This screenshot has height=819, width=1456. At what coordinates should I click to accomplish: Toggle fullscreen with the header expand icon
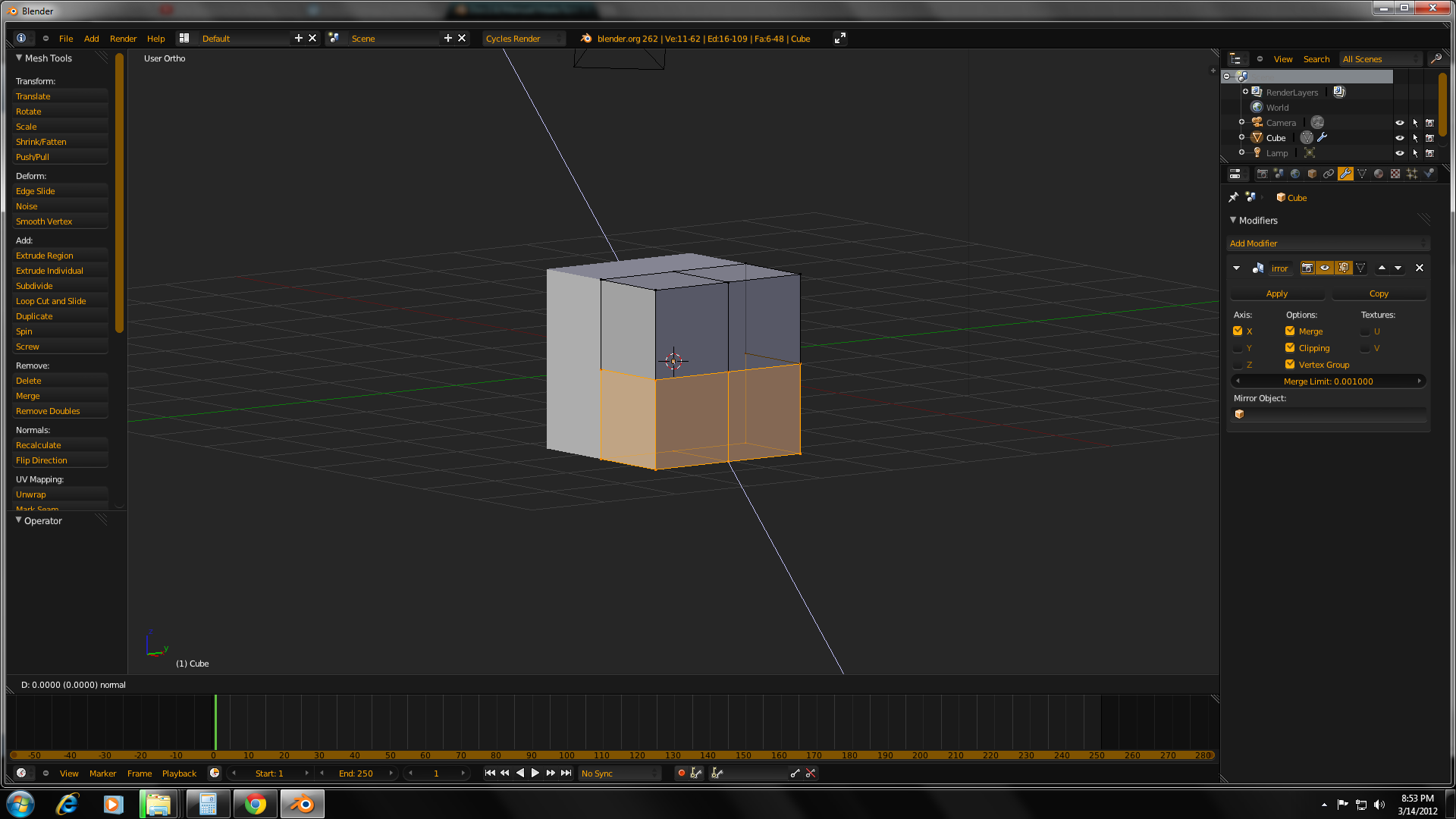(839, 39)
